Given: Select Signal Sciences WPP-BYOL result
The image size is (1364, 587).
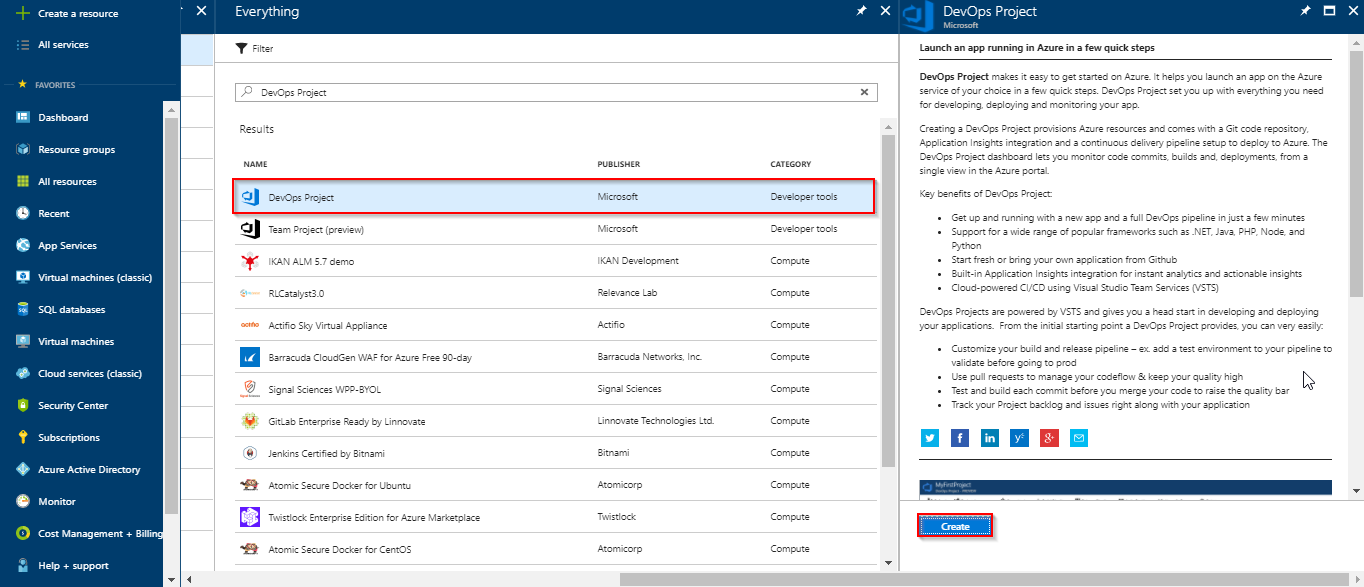Looking at the screenshot, I should 558,389.
